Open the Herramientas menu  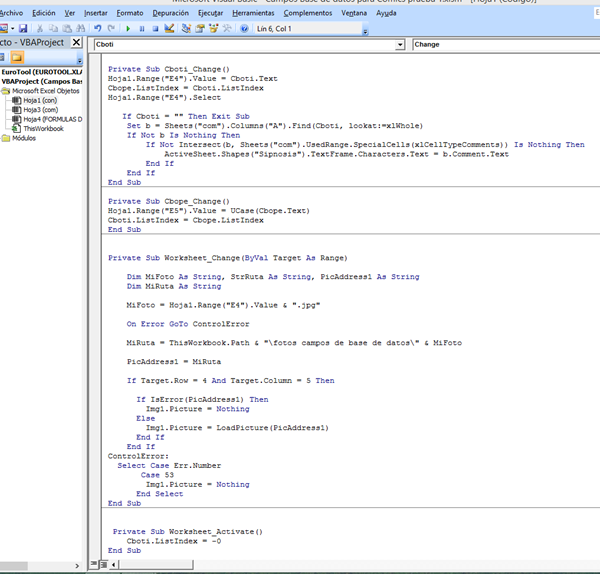(x=251, y=13)
